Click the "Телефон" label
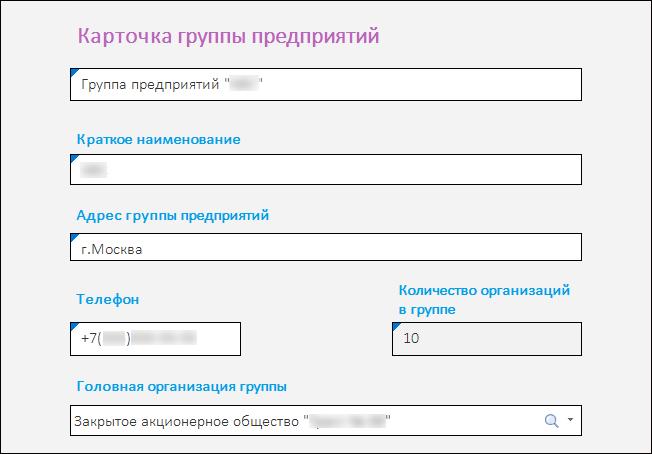This screenshot has height=454, width=652. point(107,298)
